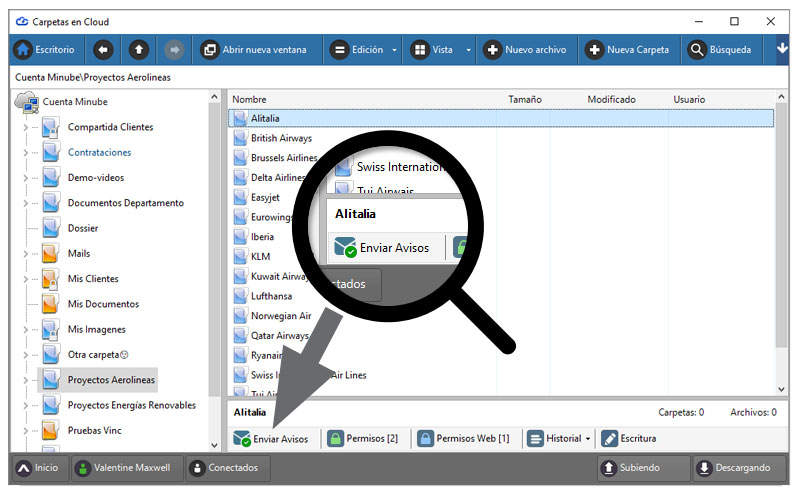Open Permisos [2] settings

pos(363,438)
